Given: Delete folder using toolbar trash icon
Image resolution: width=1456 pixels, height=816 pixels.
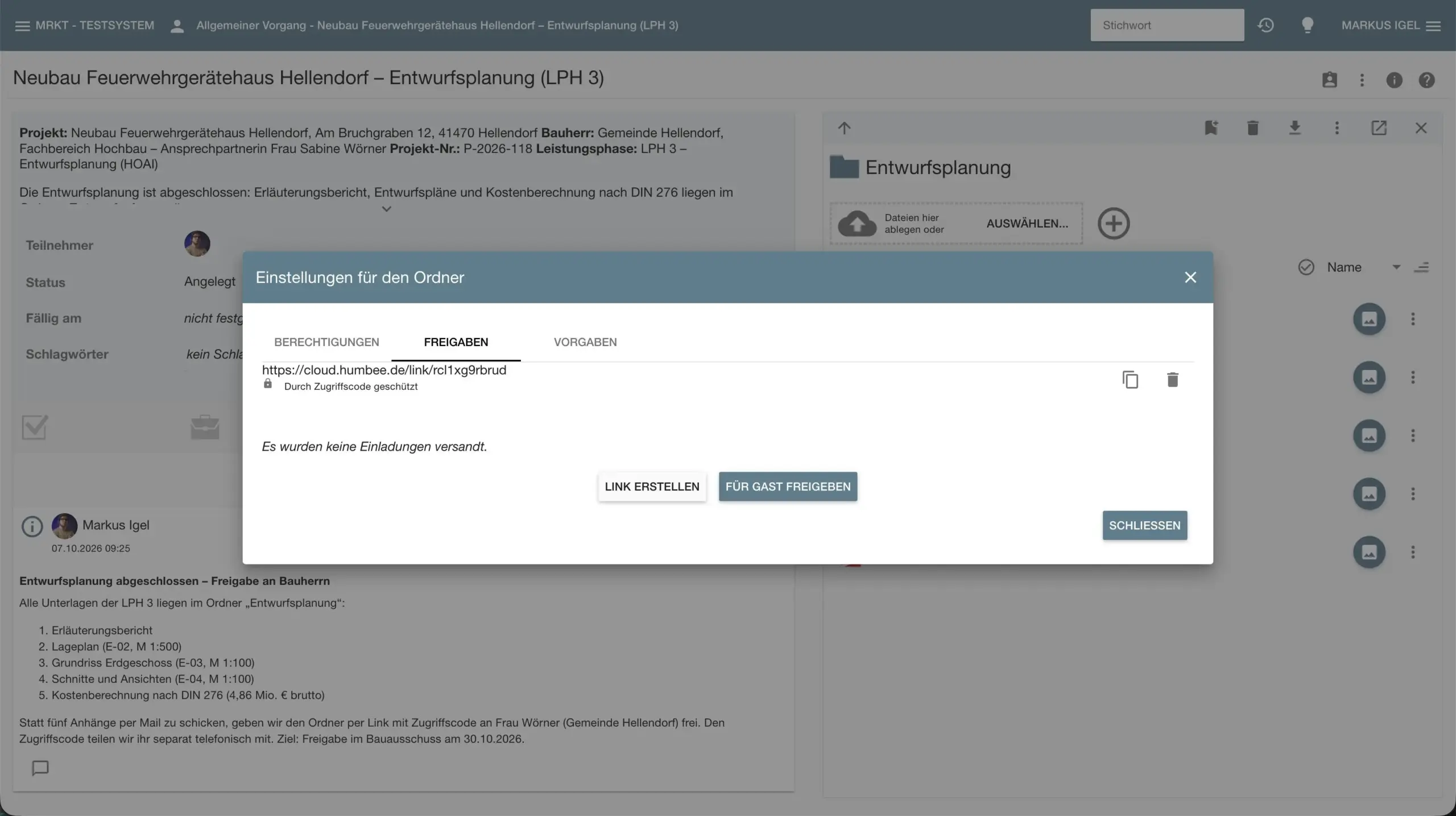Looking at the screenshot, I should (1252, 128).
